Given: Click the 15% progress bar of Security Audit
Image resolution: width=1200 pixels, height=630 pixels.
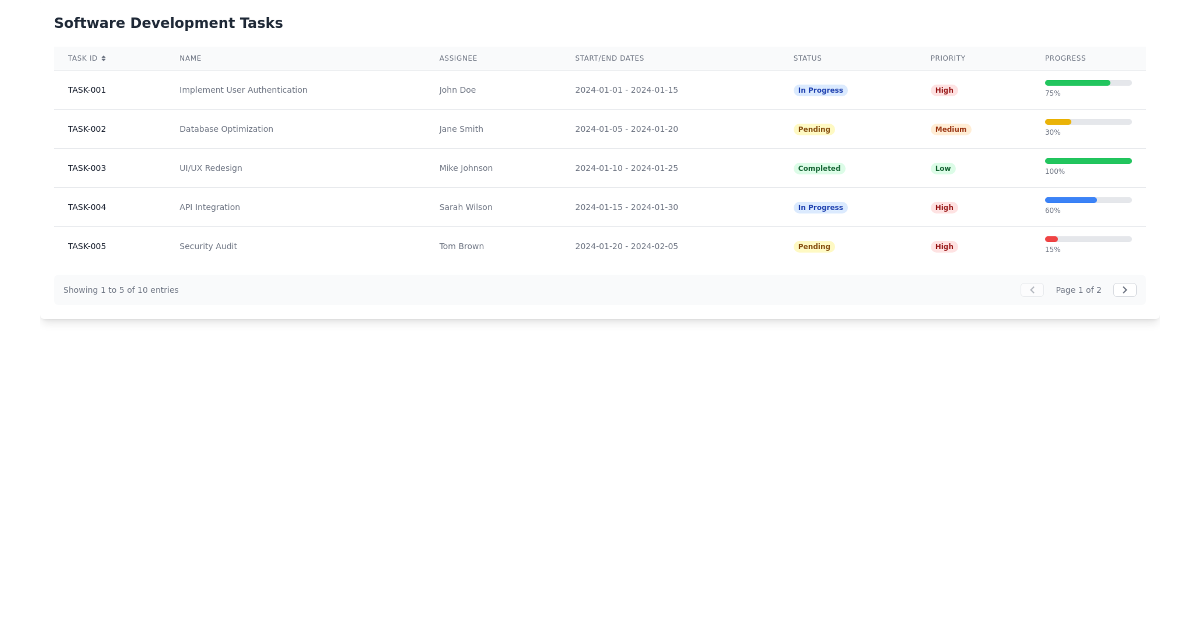Looking at the screenshot, I should (1088, 239).
